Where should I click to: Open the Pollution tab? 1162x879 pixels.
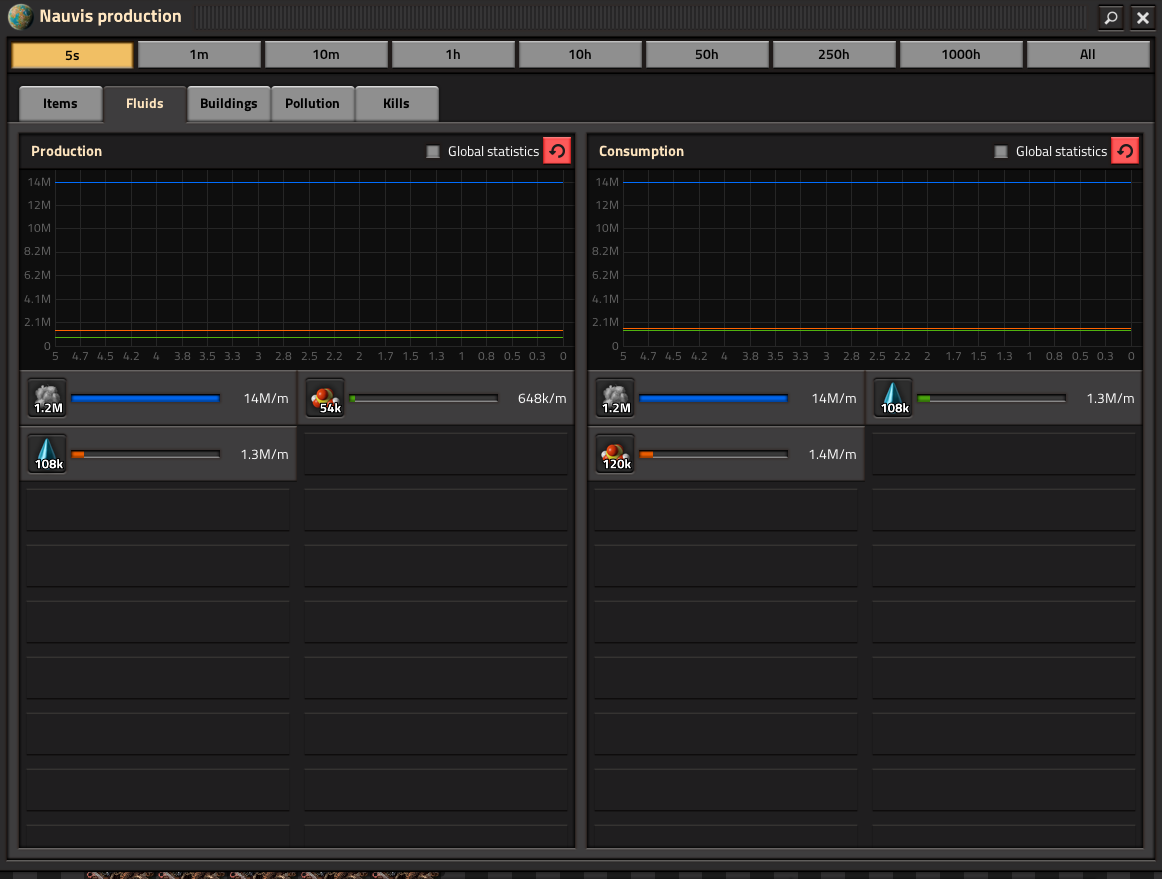point(312,104)
